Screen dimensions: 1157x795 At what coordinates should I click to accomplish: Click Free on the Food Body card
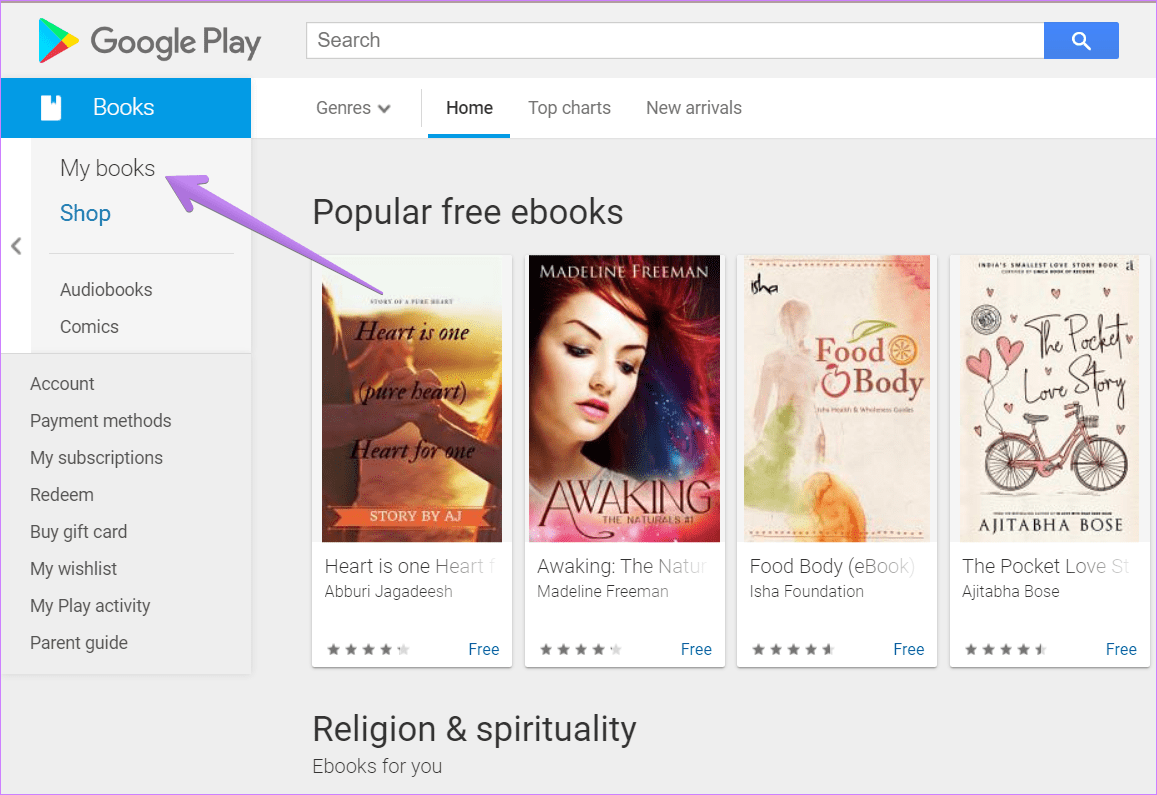908,650
